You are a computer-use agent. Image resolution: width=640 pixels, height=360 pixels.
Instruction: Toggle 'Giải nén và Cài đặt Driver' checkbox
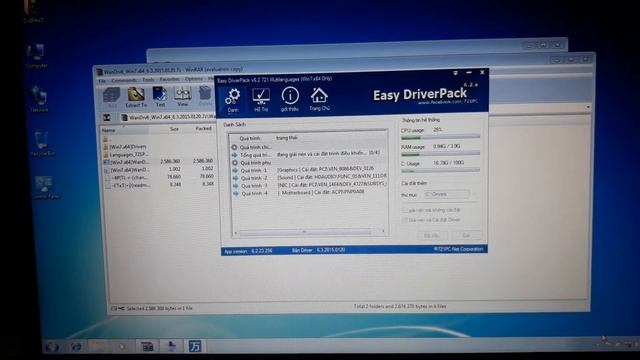[405, 220]
